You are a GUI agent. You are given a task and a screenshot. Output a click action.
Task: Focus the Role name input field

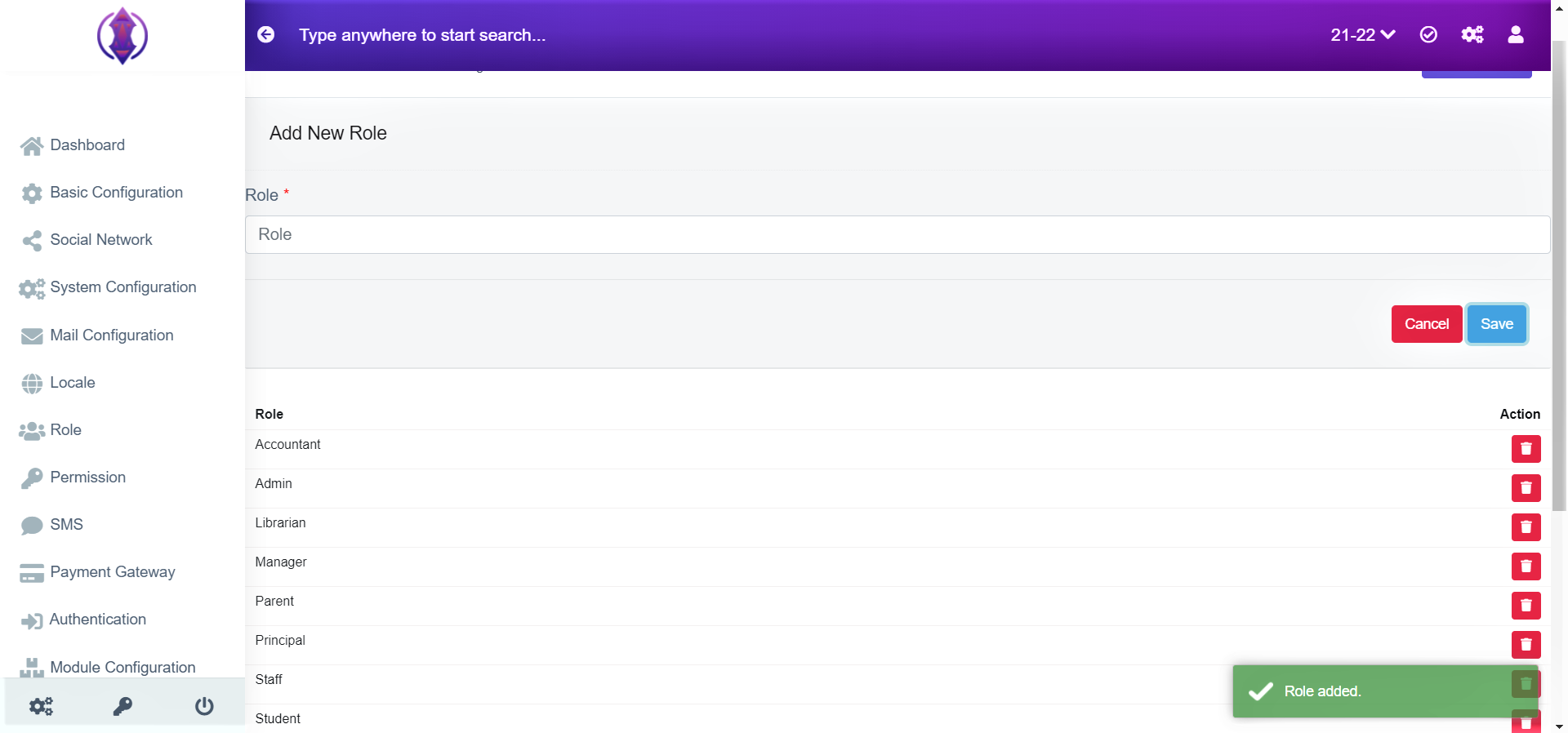tap(898, 234)
